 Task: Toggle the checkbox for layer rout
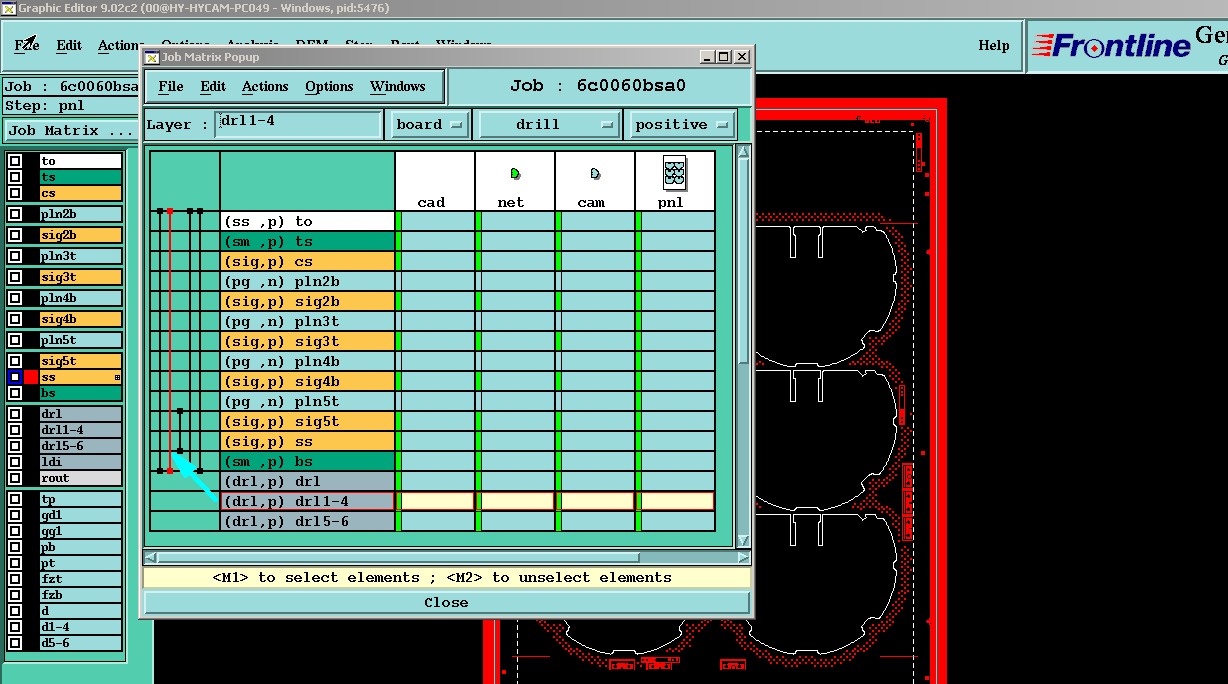click(15, 478)
